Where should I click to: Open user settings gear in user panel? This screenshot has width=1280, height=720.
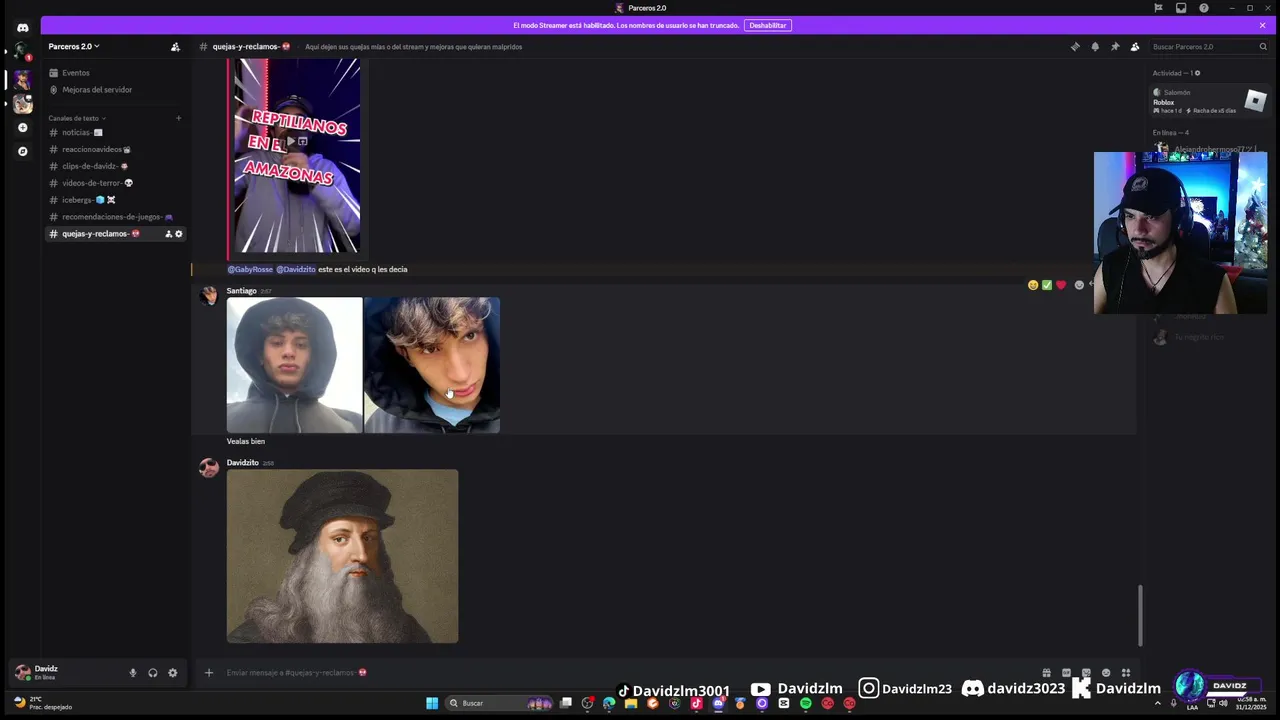(x=173, y=673)
